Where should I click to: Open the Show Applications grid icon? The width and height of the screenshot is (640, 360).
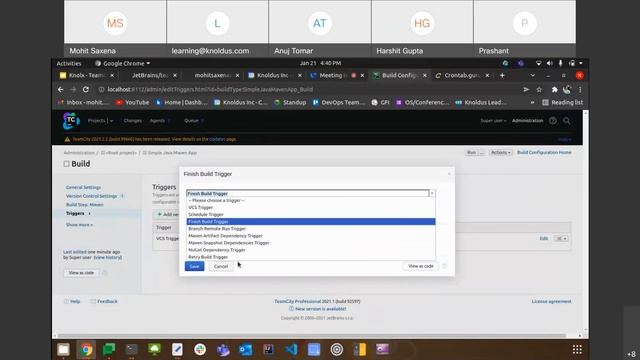click(x=577, y=349)
